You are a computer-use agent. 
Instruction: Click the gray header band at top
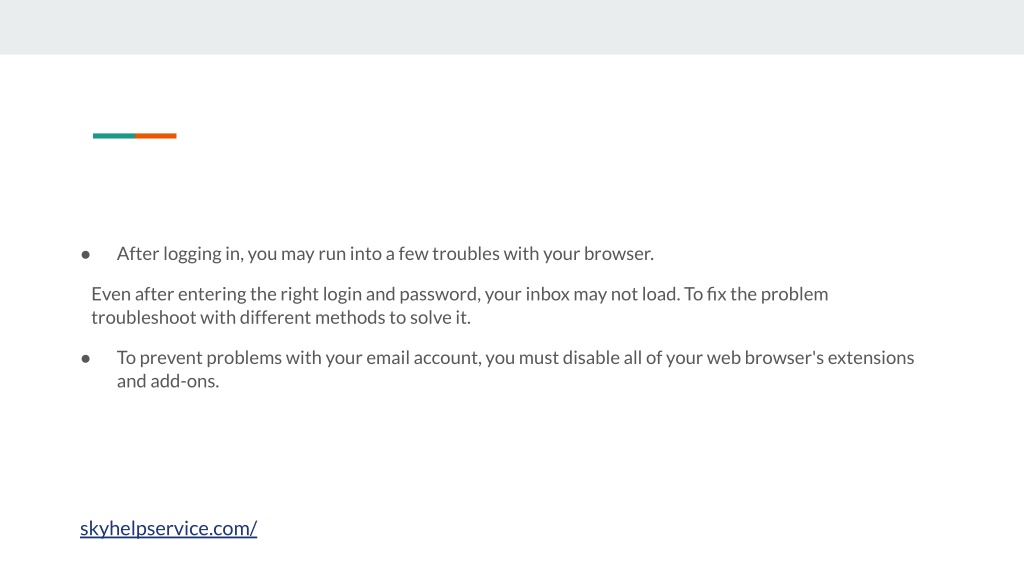pyautogui.click(x=512, y=27)
